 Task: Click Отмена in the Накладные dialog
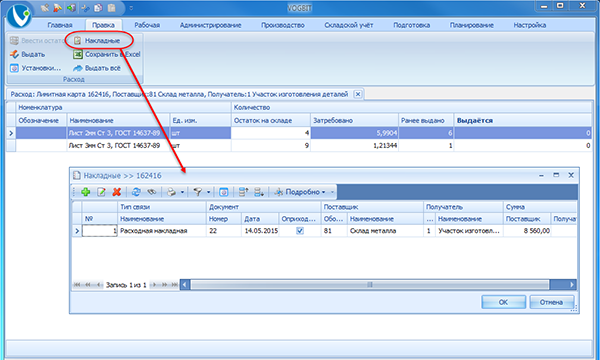pyautogui.click(x=551, y=302)
